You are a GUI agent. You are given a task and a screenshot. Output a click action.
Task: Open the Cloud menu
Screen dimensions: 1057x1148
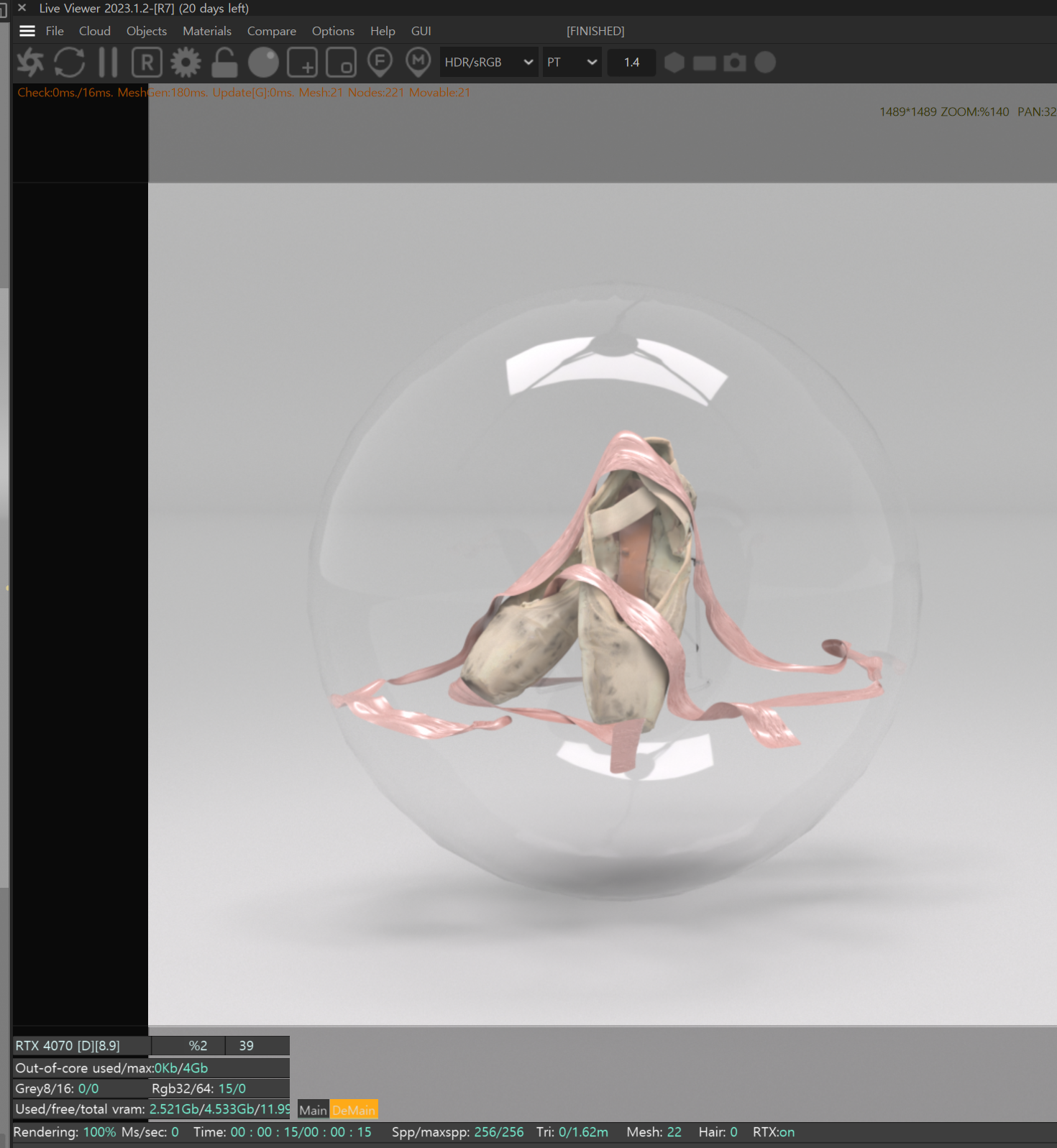click(95, 31)
